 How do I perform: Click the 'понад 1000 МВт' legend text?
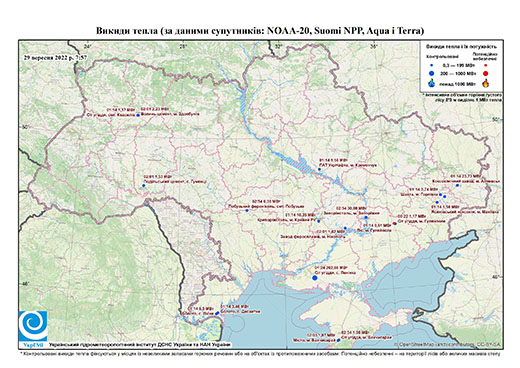(x=458, y=83)
